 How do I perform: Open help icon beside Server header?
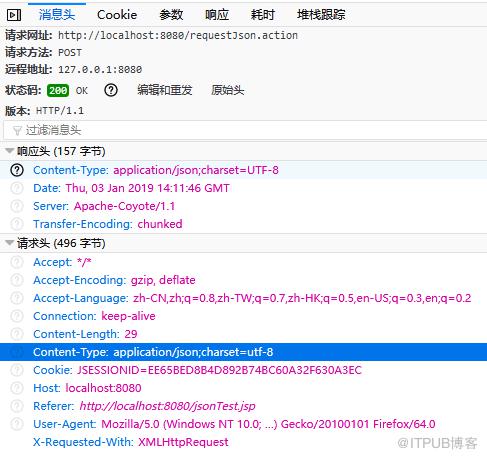(x=17, y=206)
